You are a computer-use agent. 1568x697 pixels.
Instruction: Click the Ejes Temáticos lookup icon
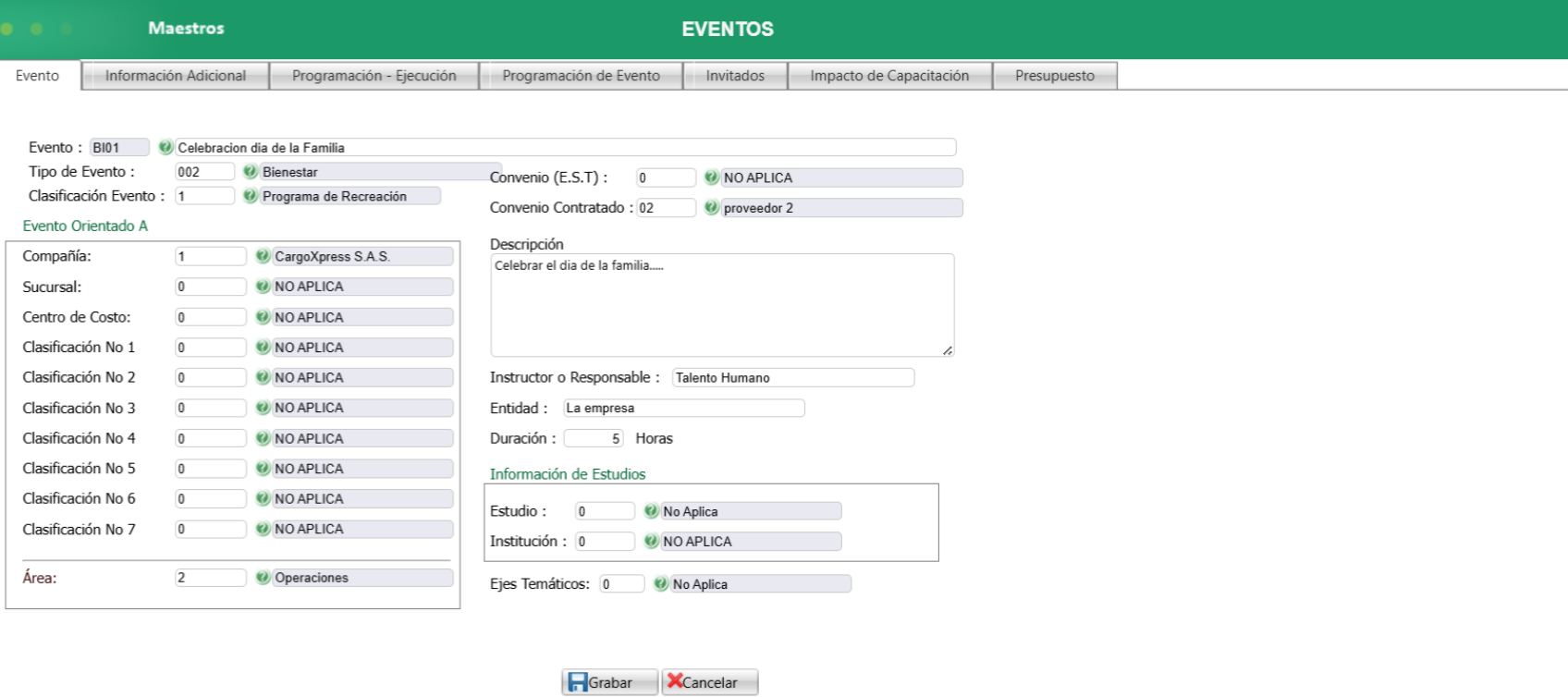pos(660,584)
